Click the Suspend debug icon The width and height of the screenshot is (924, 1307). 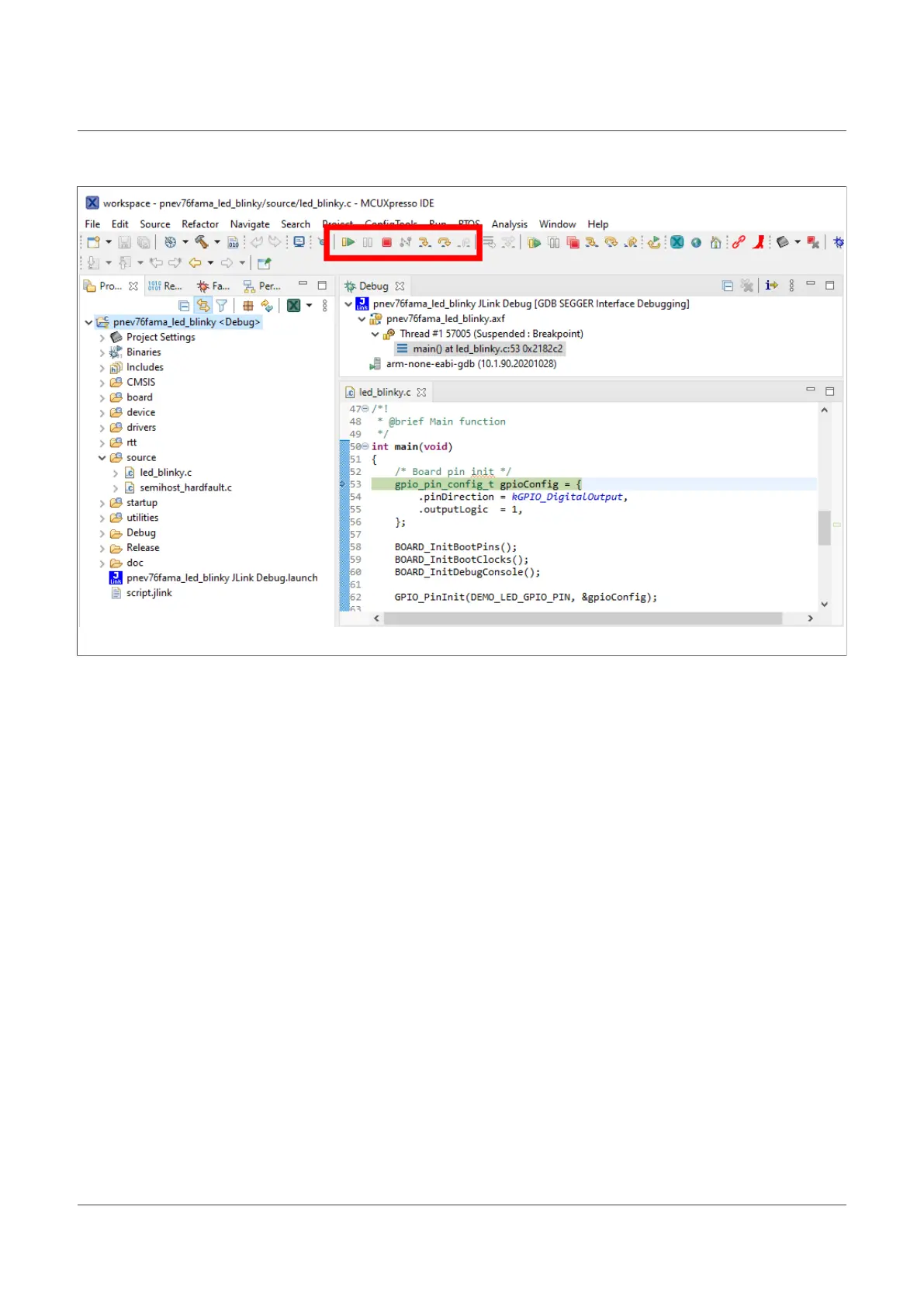[368, 242]
